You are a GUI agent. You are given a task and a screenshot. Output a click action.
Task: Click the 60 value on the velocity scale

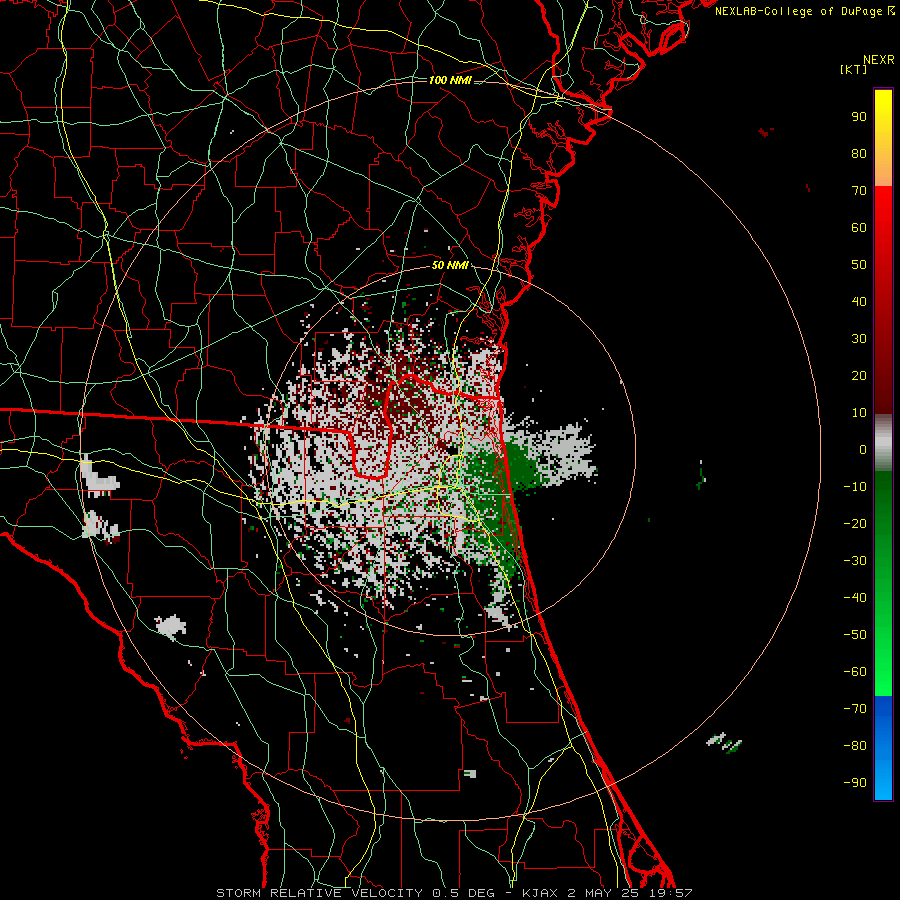point(859,227)
